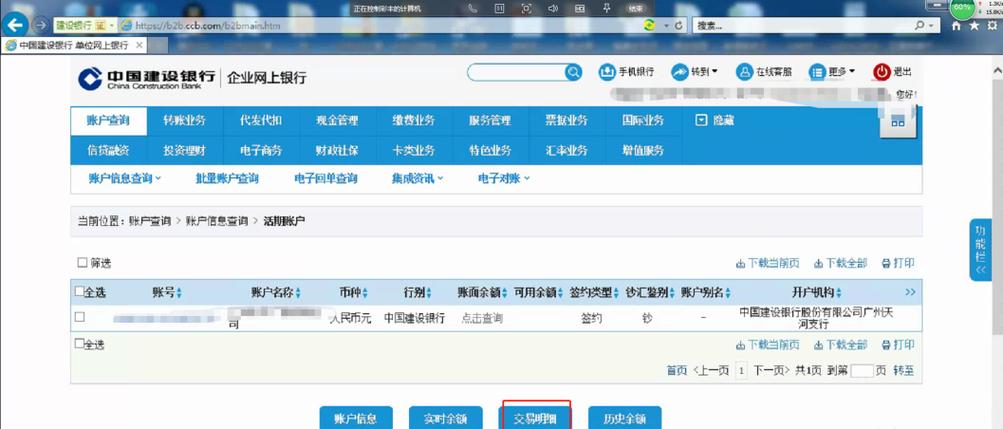Click 交易明细 button
Screen dimensions: 1003x429
(x=535, y=418)
